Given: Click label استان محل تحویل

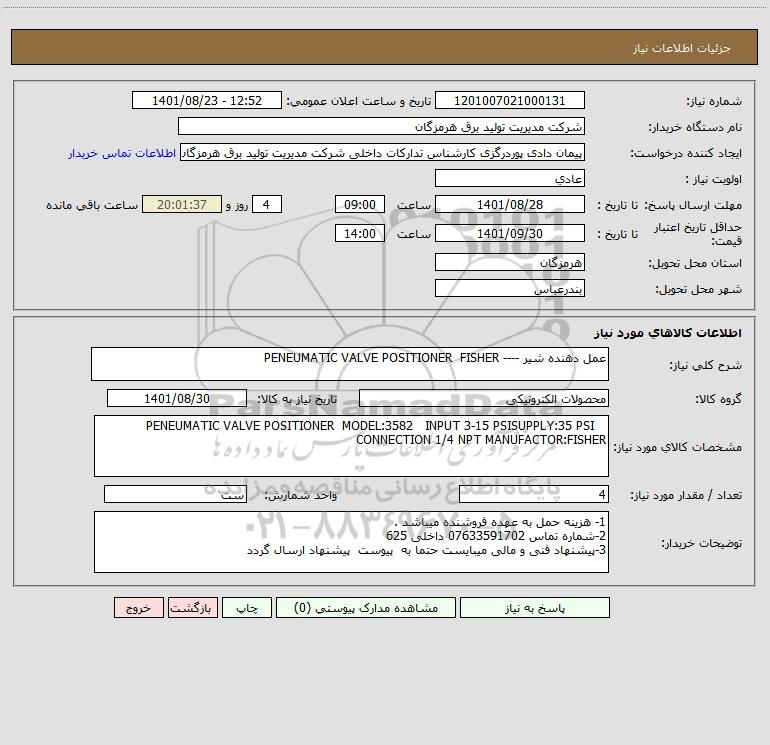Looking at the screenshot, I should point(695,263).
